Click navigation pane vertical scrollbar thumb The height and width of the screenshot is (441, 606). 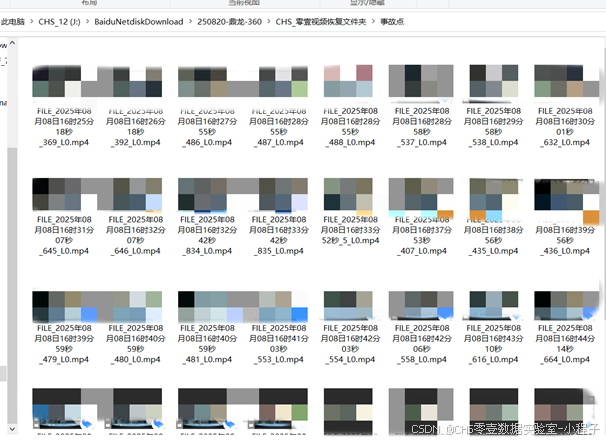click(x=12, y=285)
